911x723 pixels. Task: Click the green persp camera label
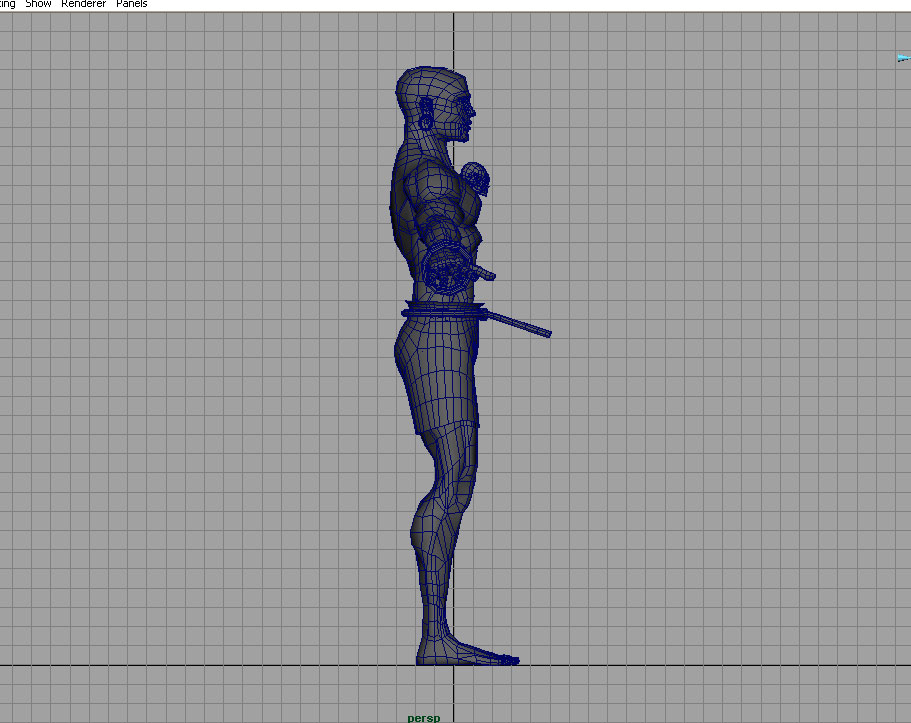(x=424, y=718)
